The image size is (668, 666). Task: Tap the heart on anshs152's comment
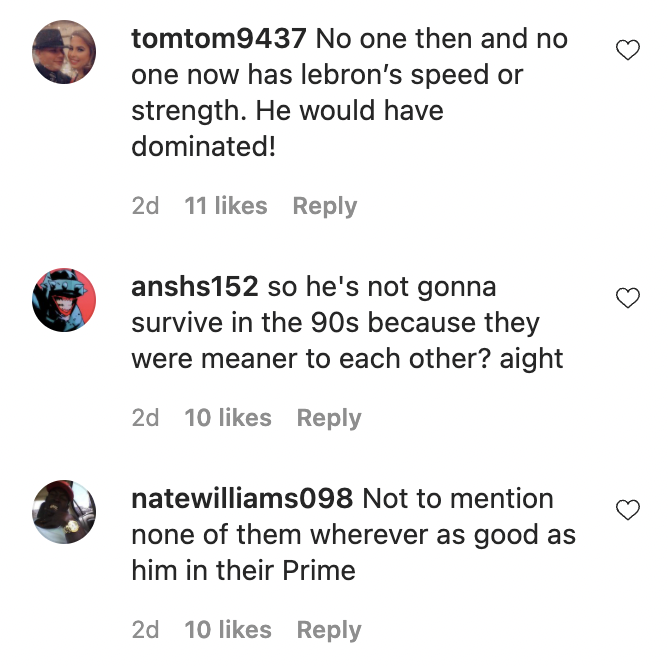pos(627,298)
